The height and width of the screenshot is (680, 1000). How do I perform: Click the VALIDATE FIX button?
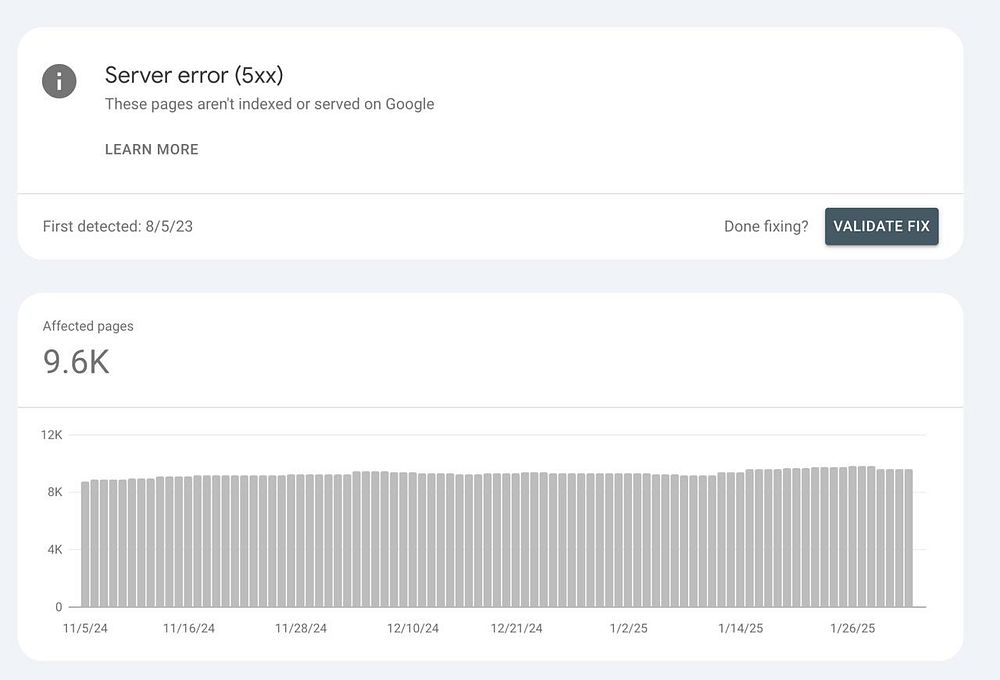click(881, 226)
